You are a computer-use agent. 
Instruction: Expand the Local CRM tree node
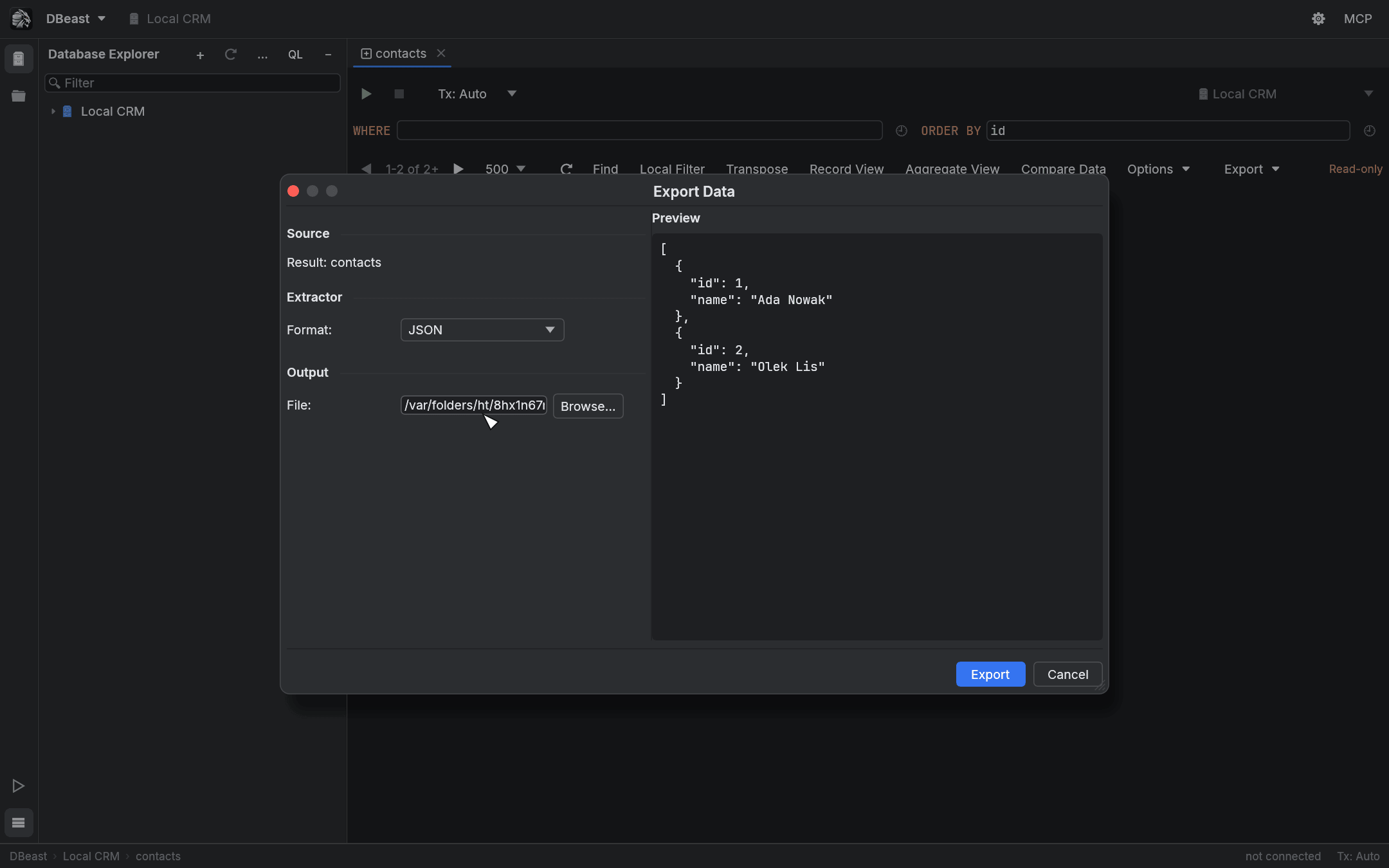click(x=53, y=111)
